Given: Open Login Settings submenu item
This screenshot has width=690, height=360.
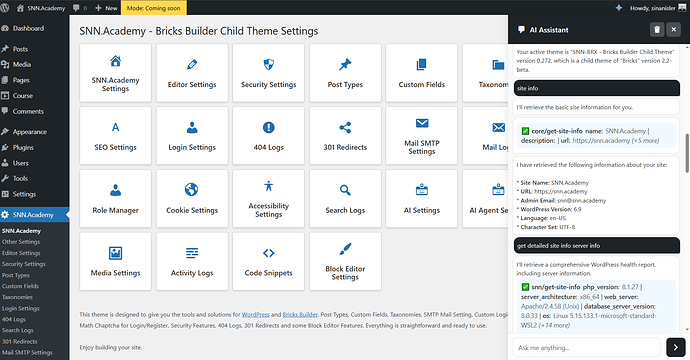Looking at the screenshot, I should (20, 308).
